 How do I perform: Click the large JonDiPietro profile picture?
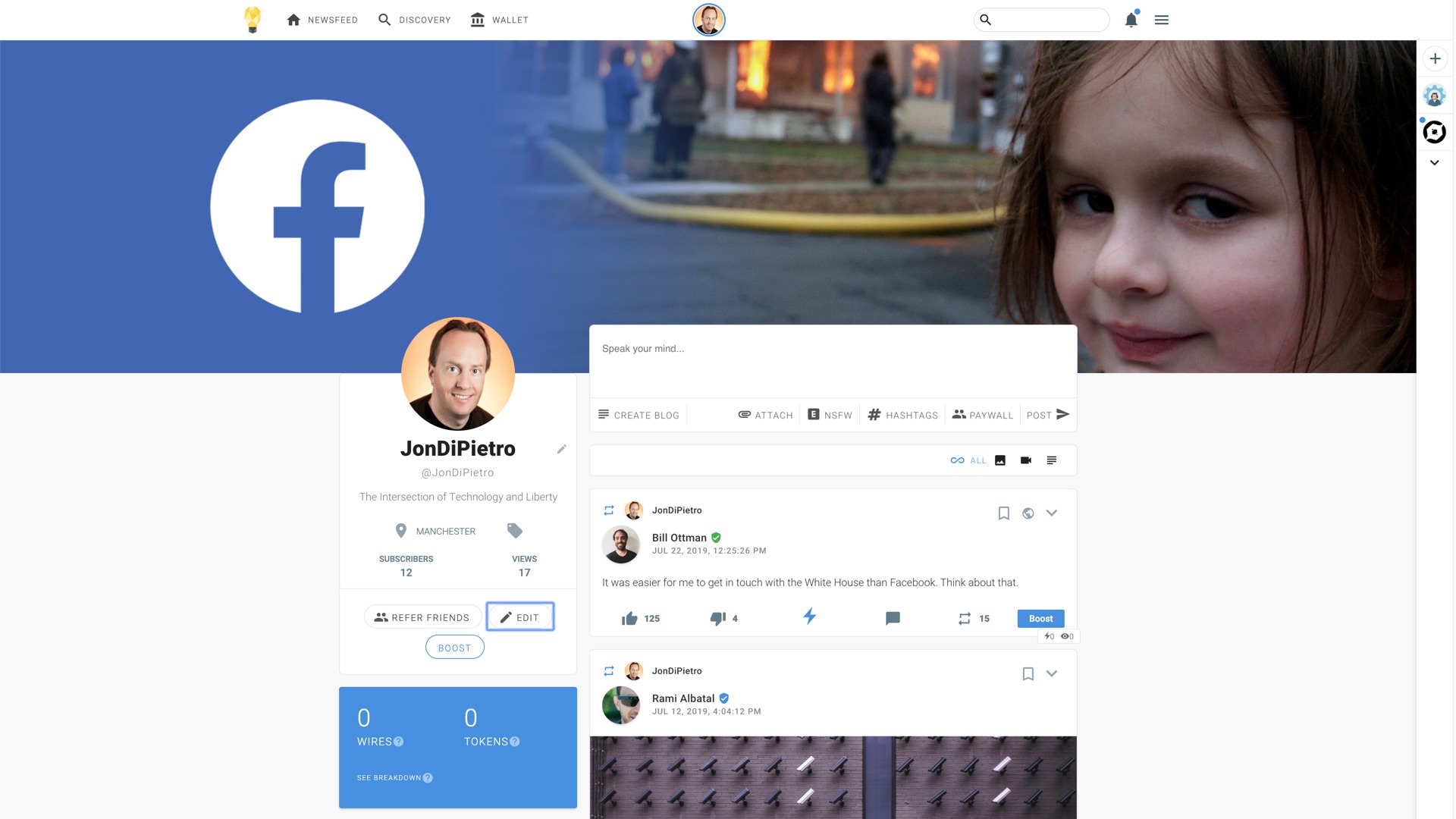tap(458, 374)
